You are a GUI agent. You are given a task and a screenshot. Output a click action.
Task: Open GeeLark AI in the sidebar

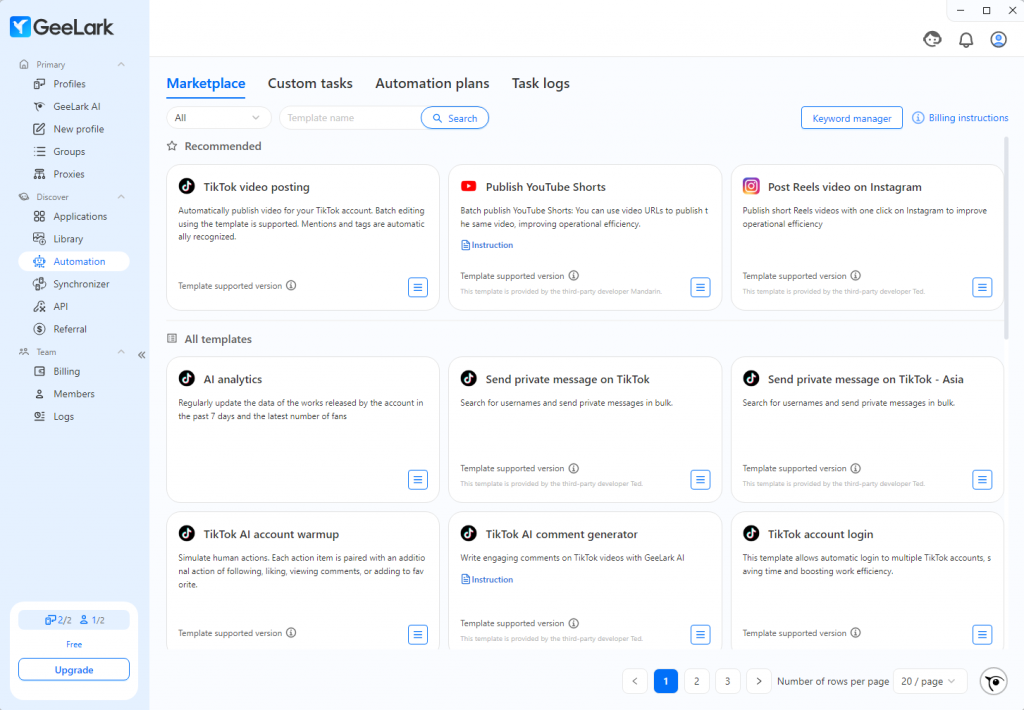74,106
